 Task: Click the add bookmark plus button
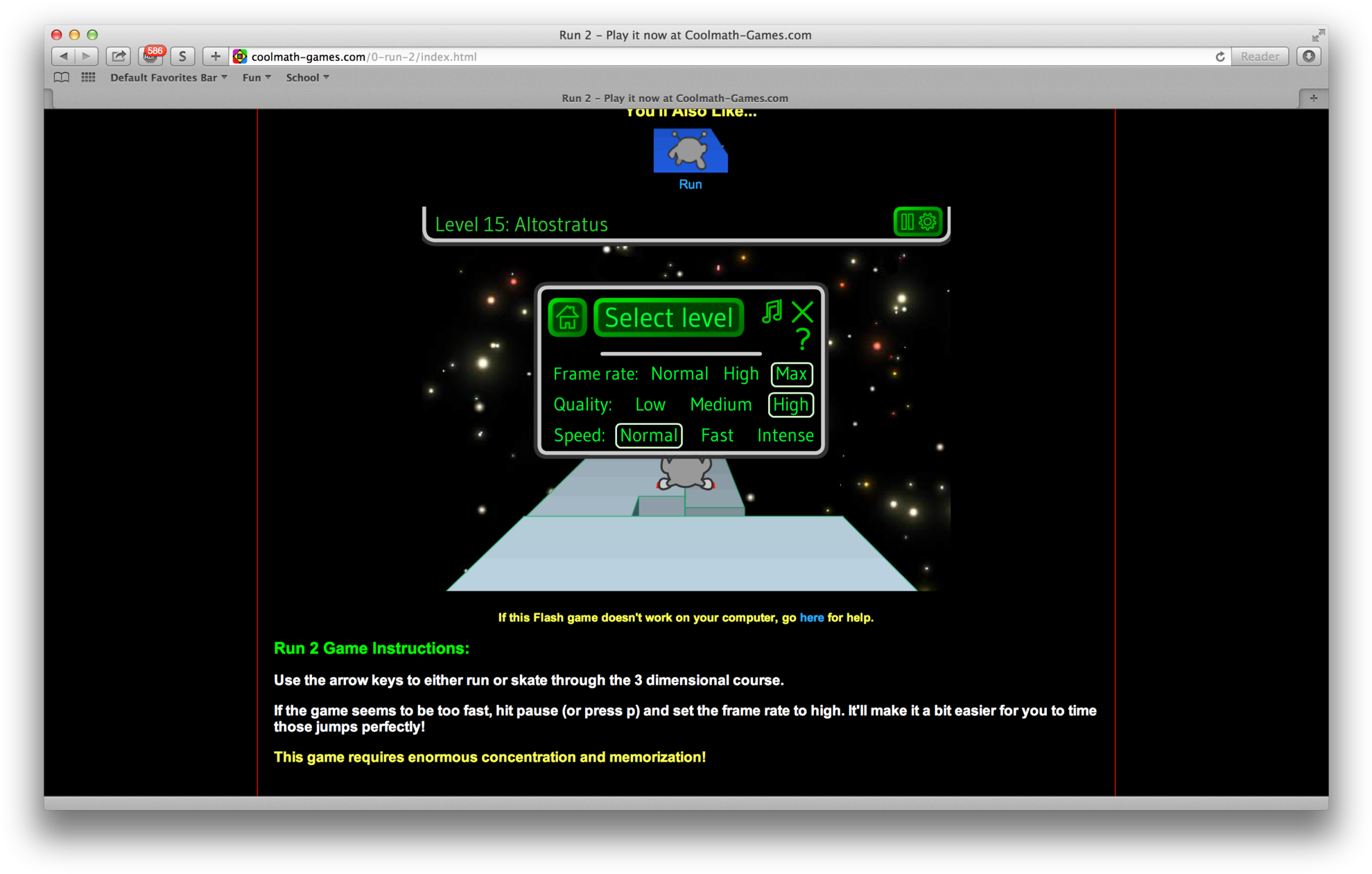click(x=215, y=56)
